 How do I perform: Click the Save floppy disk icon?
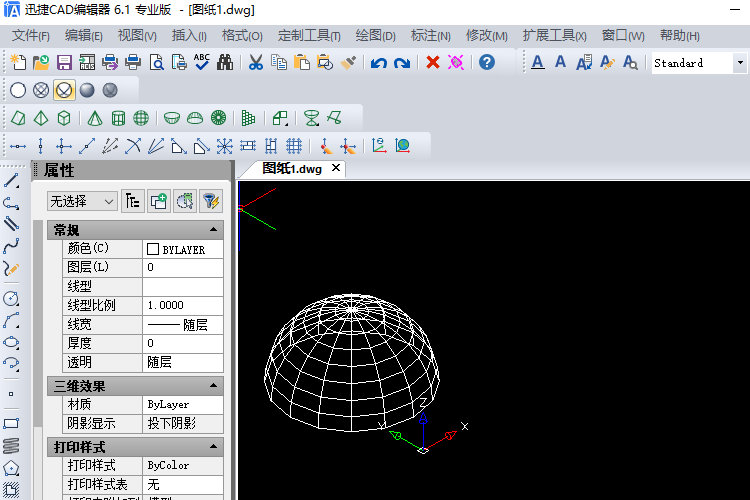click(64, 62)
